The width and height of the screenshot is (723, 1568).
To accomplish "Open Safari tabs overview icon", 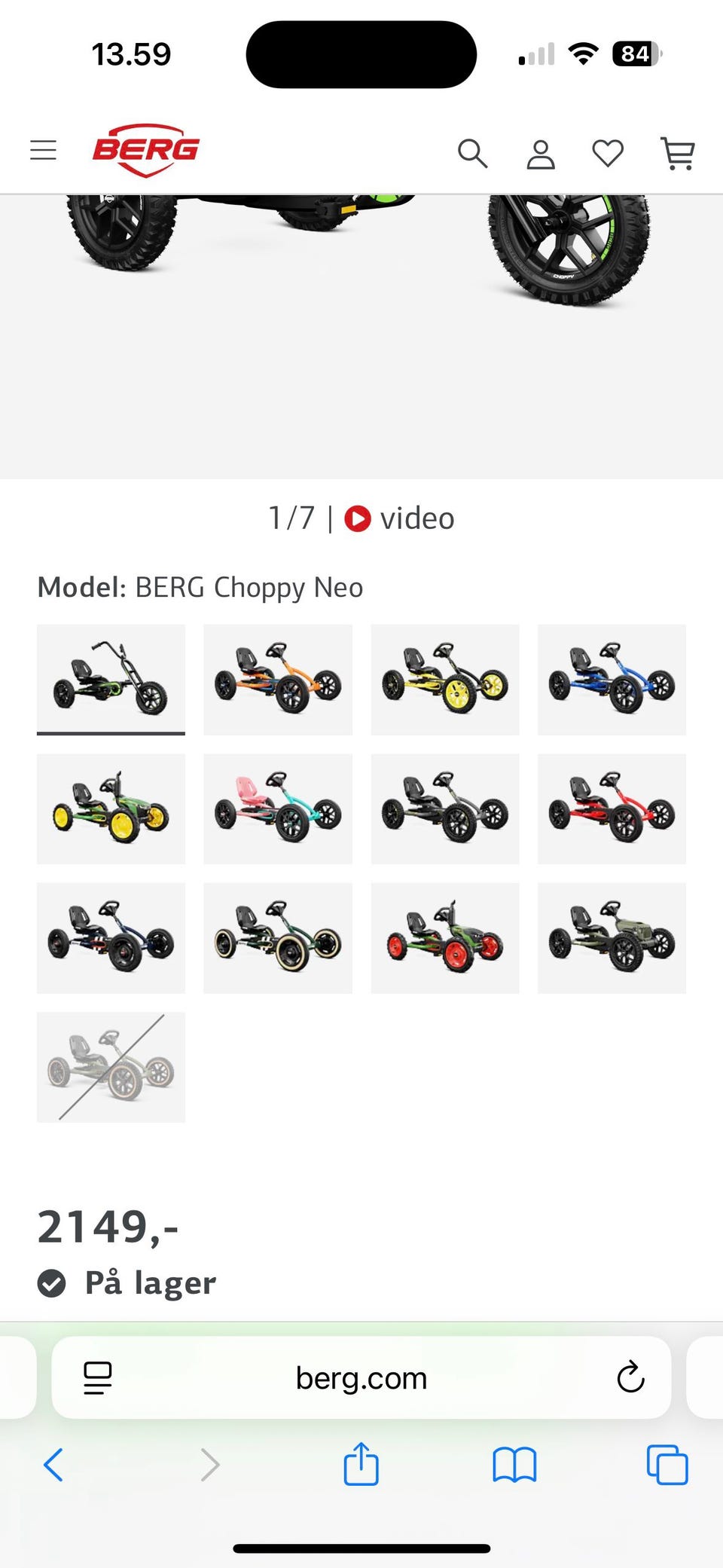I will [667, 1465].
